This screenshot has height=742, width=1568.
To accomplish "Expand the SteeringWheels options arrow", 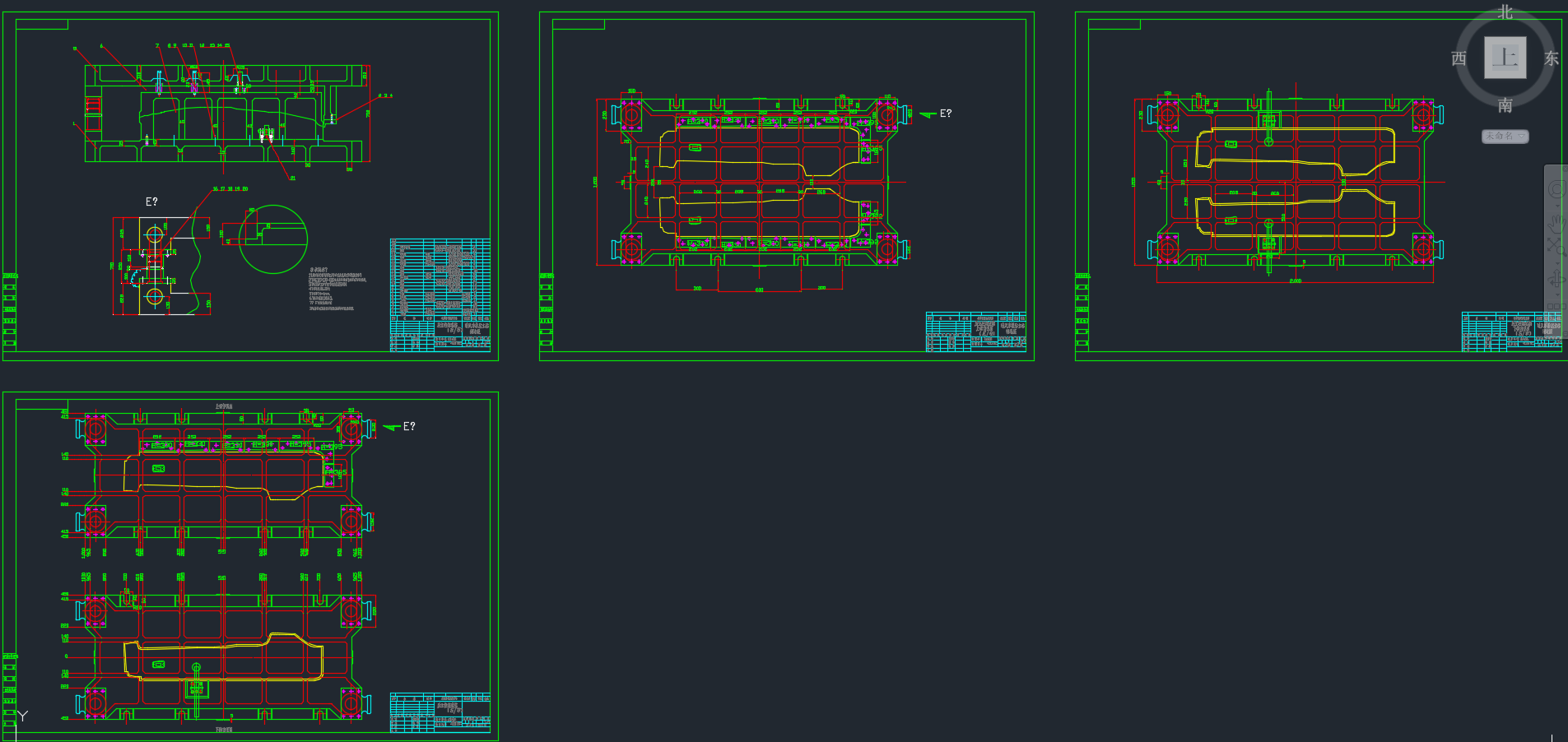I will click(x=1556, y=206).
